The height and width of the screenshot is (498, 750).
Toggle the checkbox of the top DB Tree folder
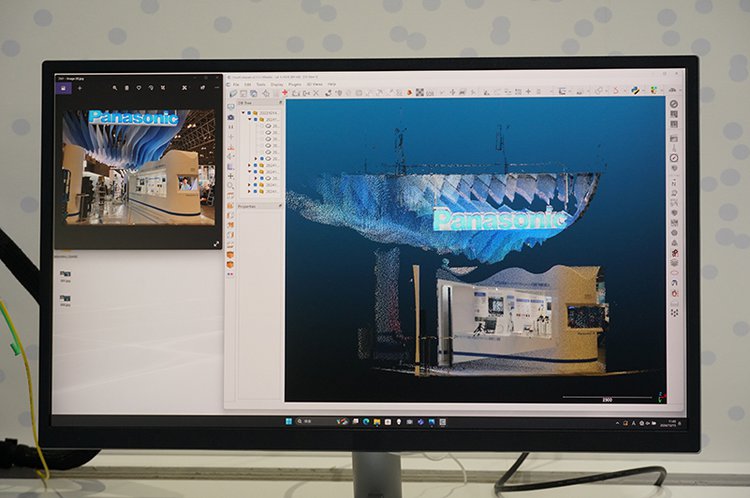pos(249,113)
